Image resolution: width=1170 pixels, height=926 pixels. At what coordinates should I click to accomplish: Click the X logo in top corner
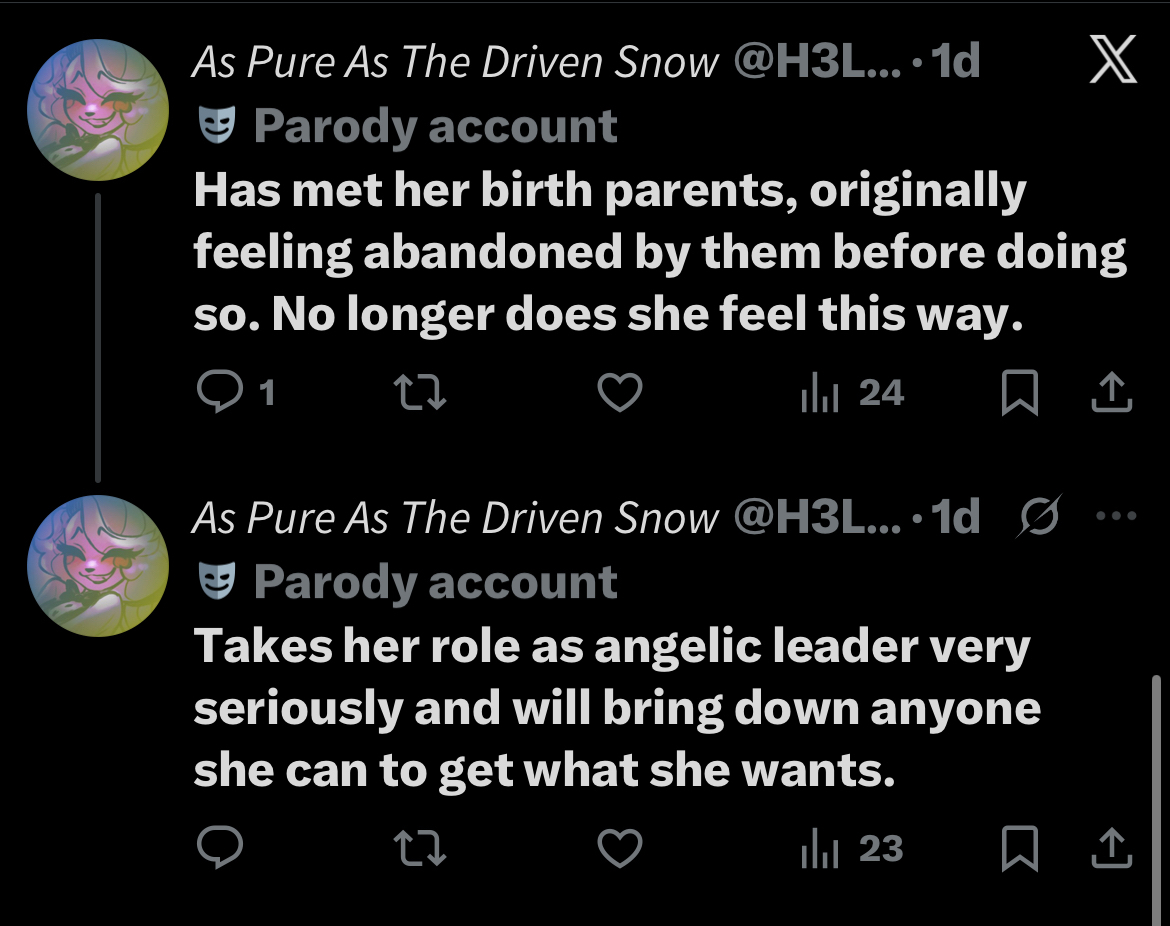pyautogui.click(x=1112, y=65)
